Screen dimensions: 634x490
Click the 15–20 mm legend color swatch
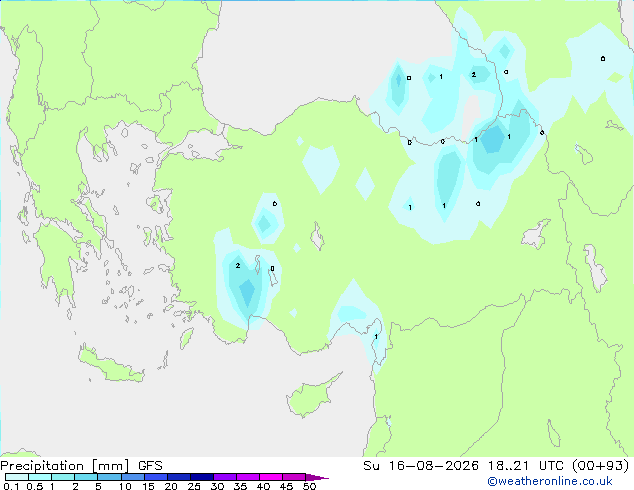pyautogui.click(x=155, y=477)
